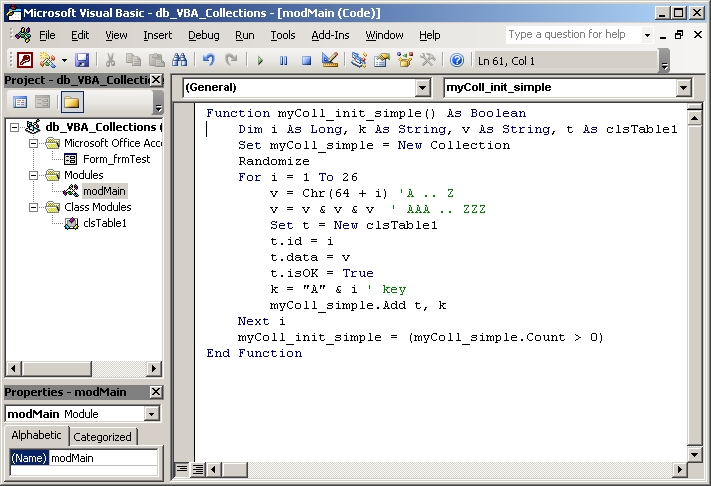Save the project with the floppy icon
This screenshot has height=486, width=711.
pos(82,60)
